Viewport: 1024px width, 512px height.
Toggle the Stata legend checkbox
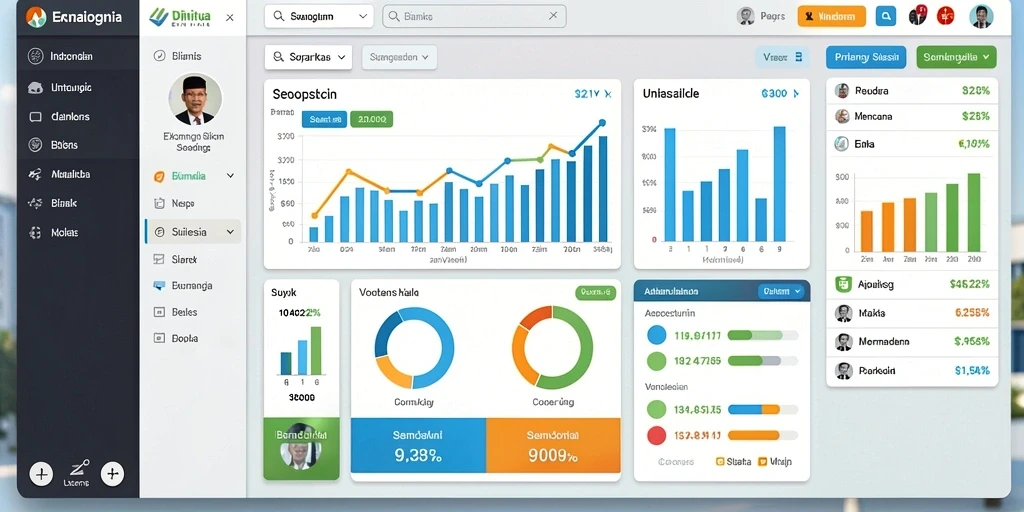point(720,462)
